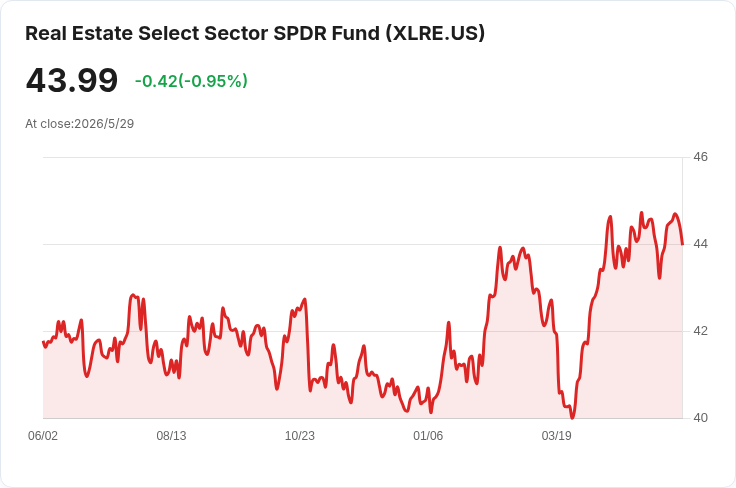This screenshot has width=736, height=488.
Task: Click the 08/13 date label on x-axis
Action: (x=171, y=435)
